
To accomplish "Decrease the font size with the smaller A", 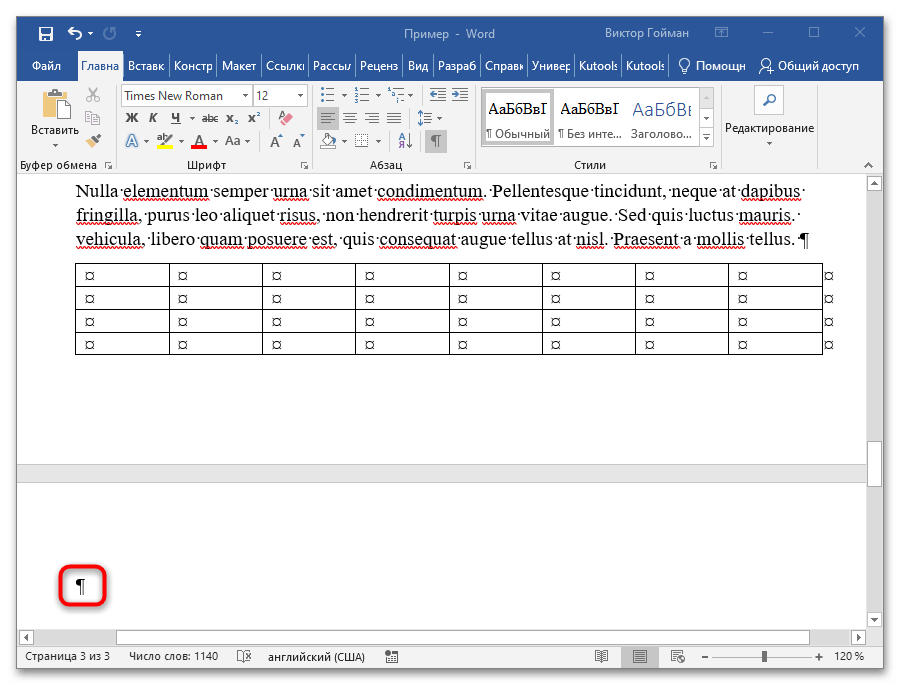I will tap(298, 141).
